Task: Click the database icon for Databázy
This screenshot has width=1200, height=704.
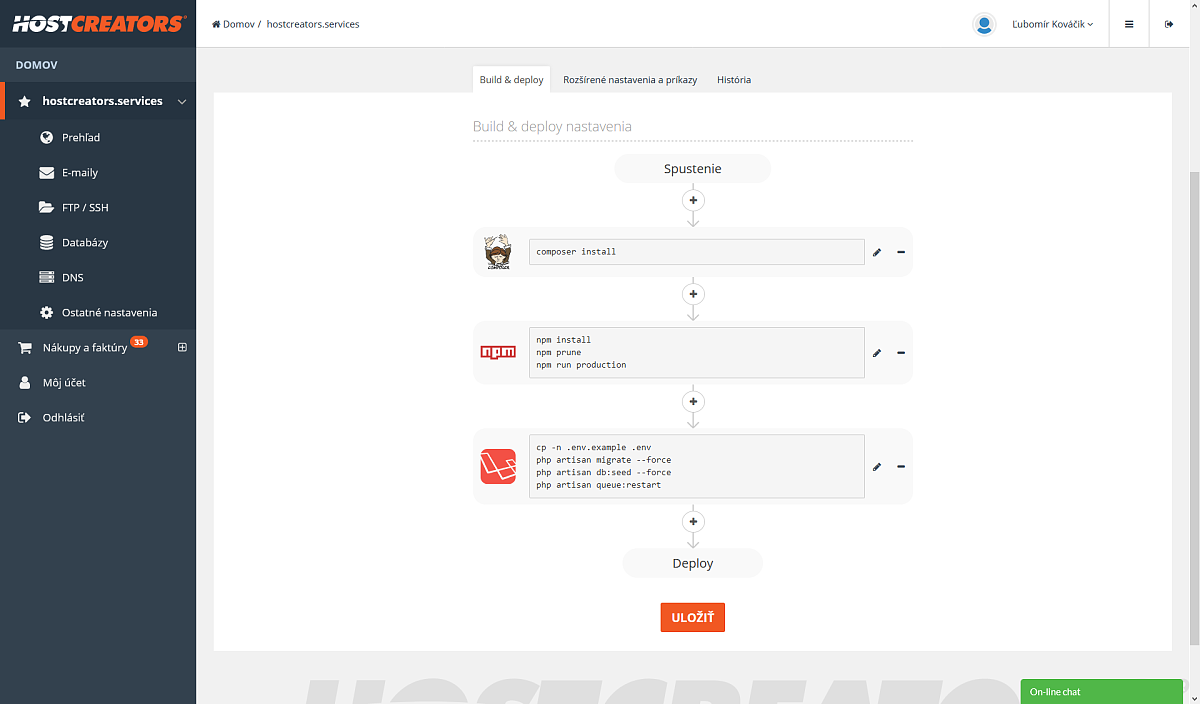Action: tap(46, 242)
